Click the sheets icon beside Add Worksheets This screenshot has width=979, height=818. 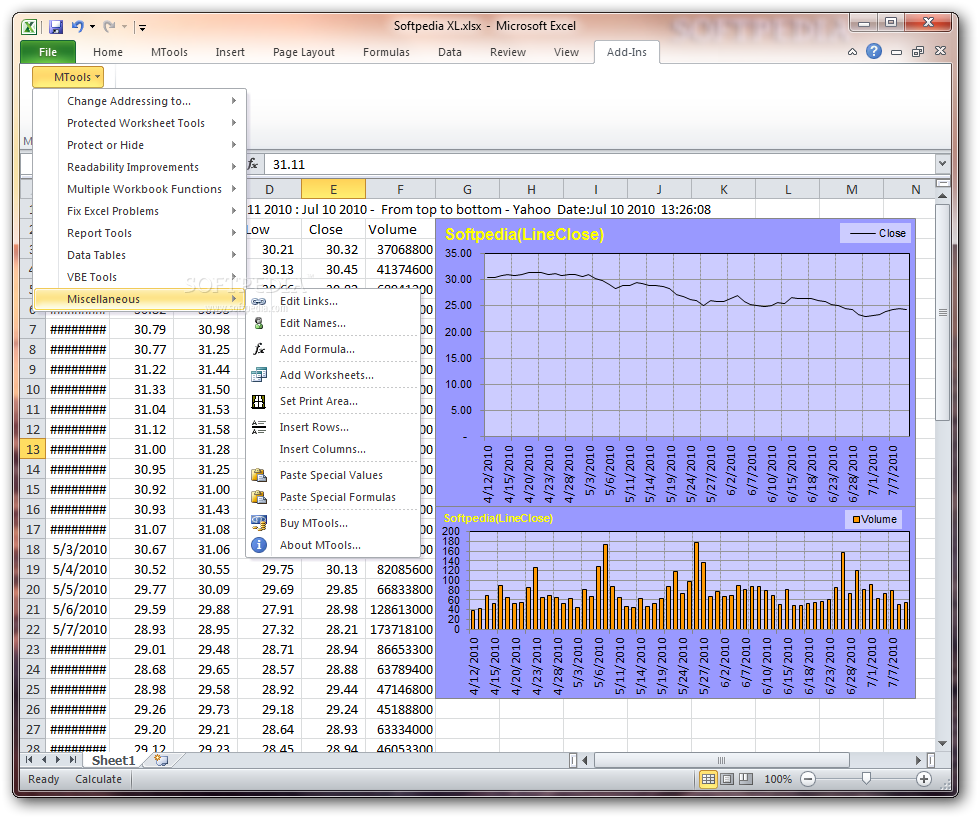[x=258, y=375]
